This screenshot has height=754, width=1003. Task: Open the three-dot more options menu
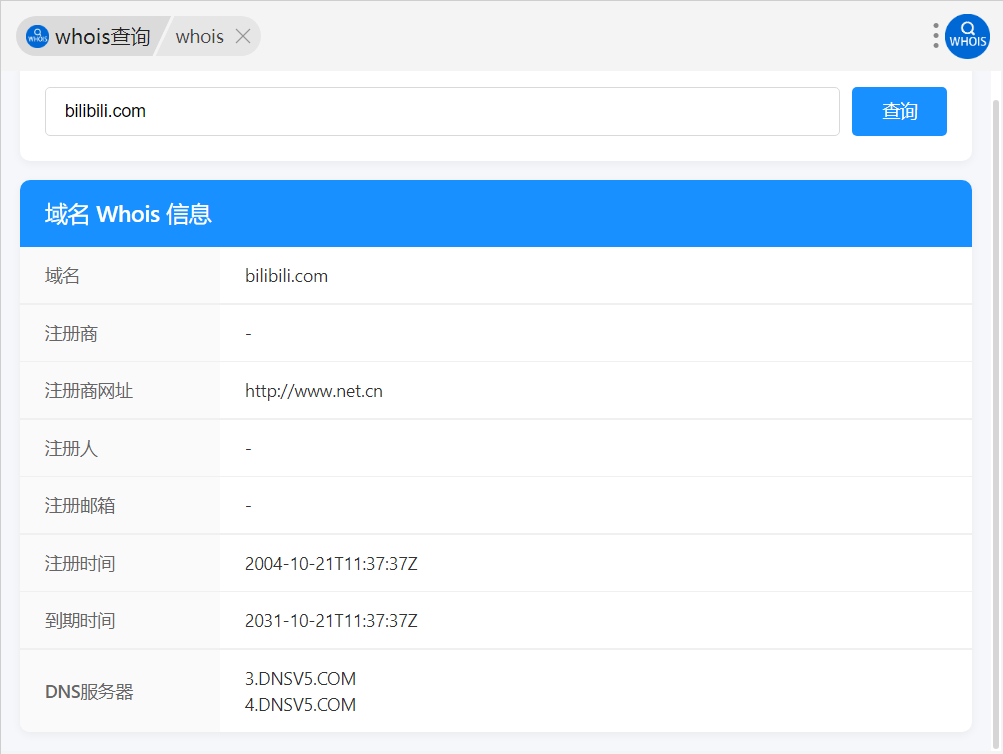point(935,36)
